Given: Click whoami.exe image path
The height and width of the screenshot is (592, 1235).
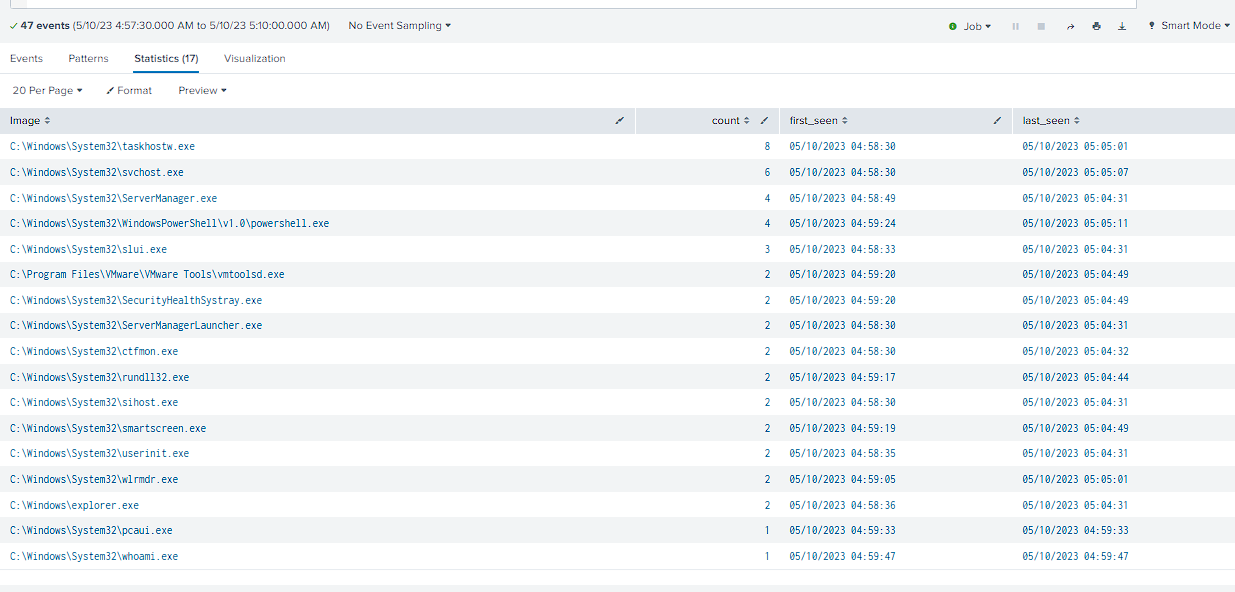Looking at the screenshot, I should pos(94,557).
